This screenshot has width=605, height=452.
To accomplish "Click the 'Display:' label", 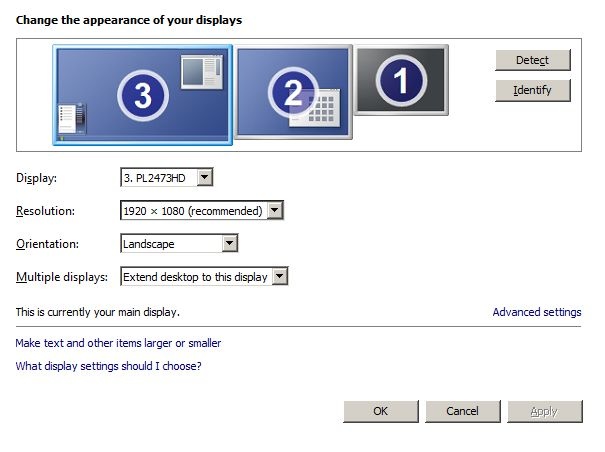I will [x=36, y=178].
